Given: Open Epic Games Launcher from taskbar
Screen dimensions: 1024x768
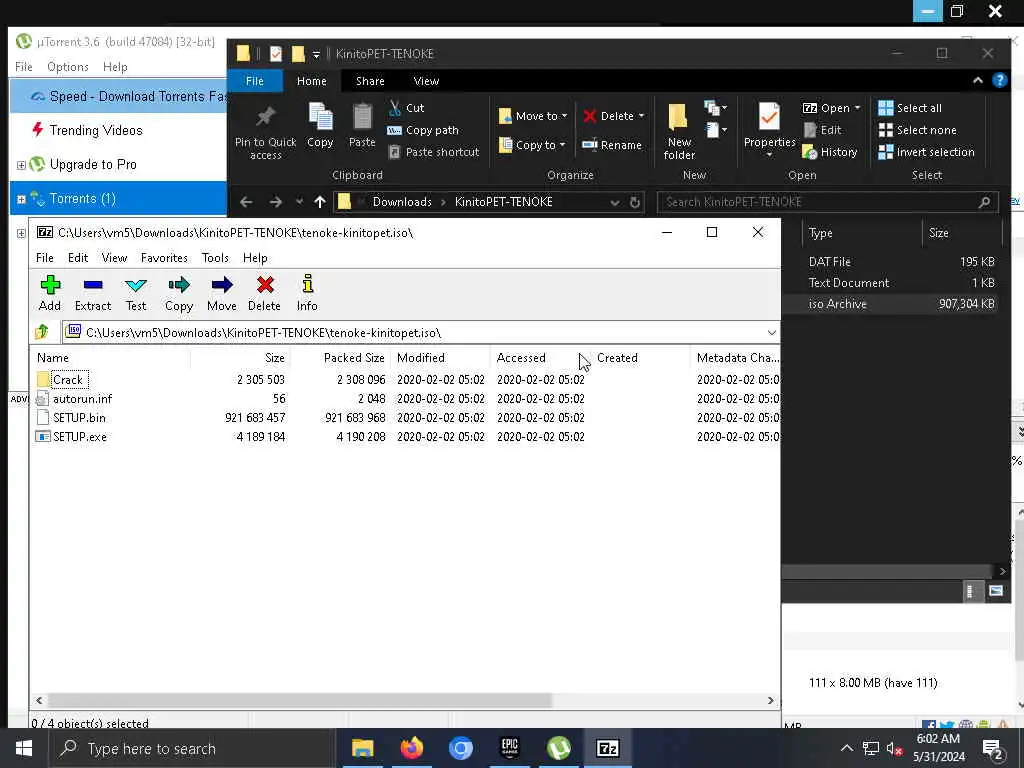Looking at the screenshot, I should (509, 748).
